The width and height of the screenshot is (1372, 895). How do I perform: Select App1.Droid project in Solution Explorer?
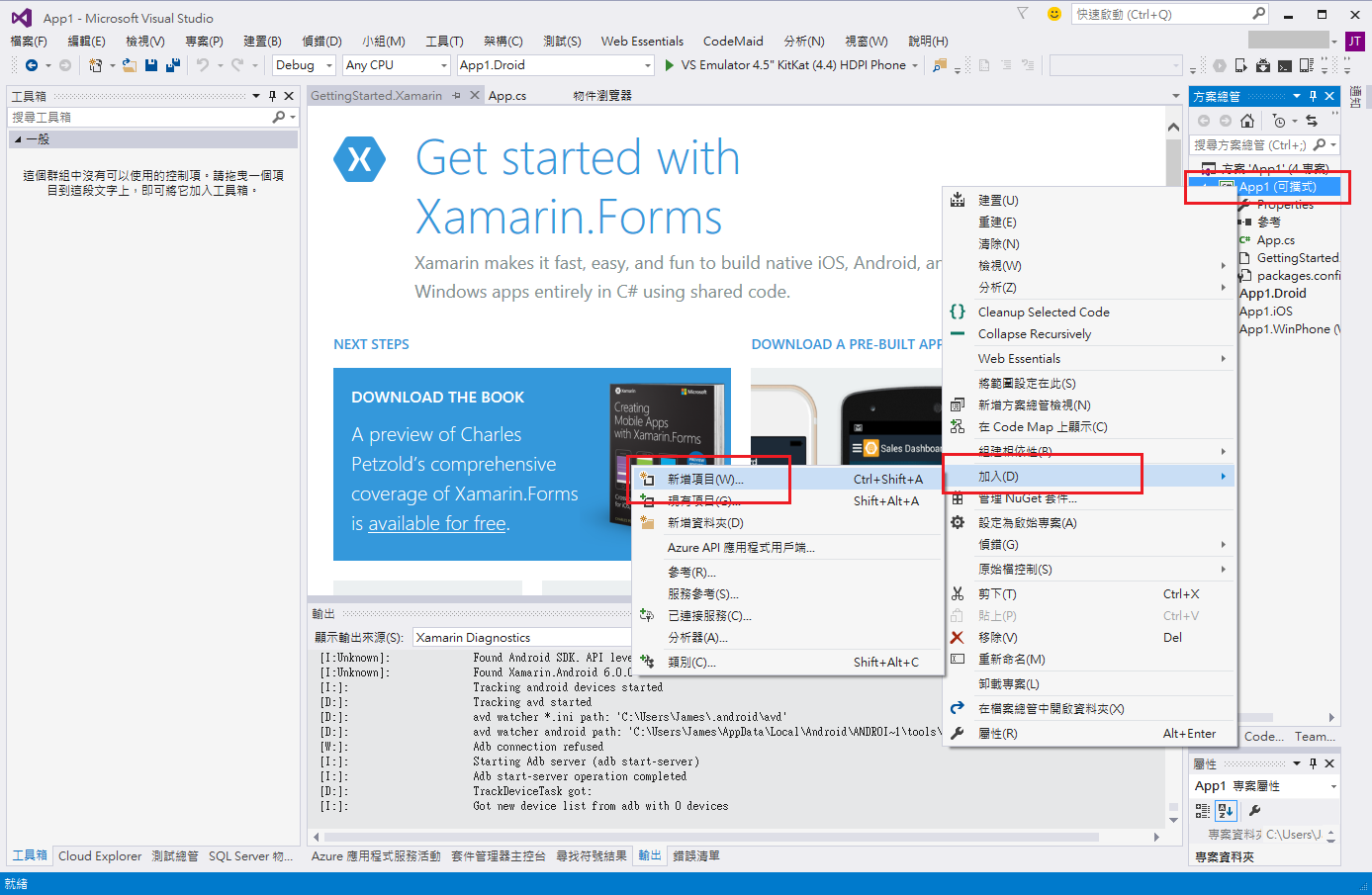pyautogui.click(x=1272, y=293)
